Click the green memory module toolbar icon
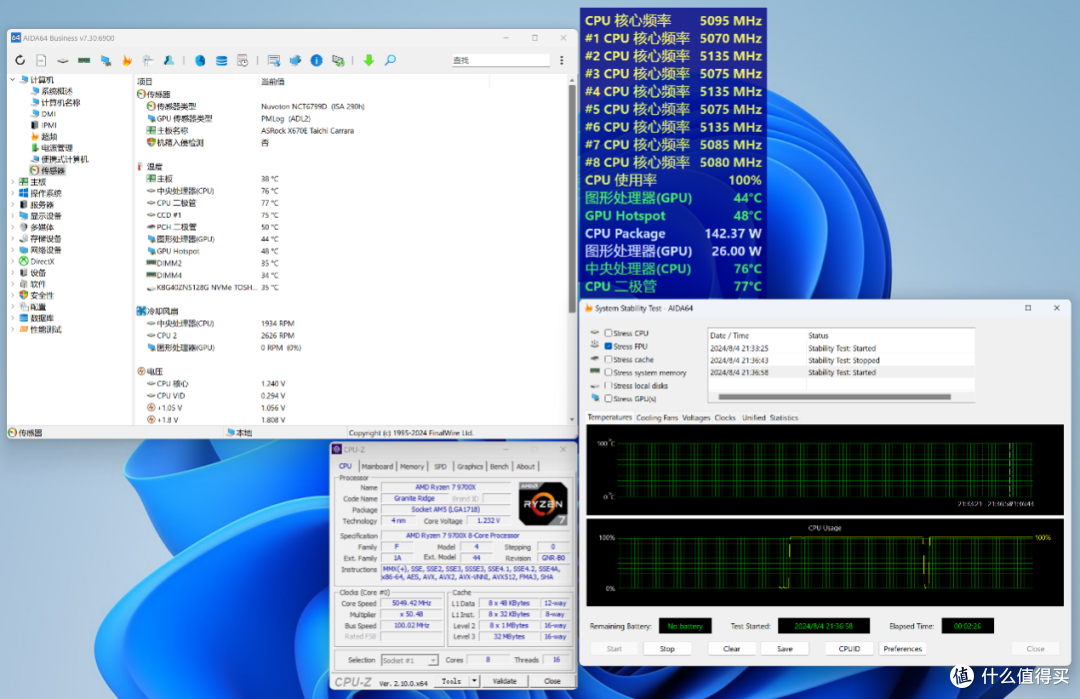Viewport: 1080px width, 699px height. point(84,61)
